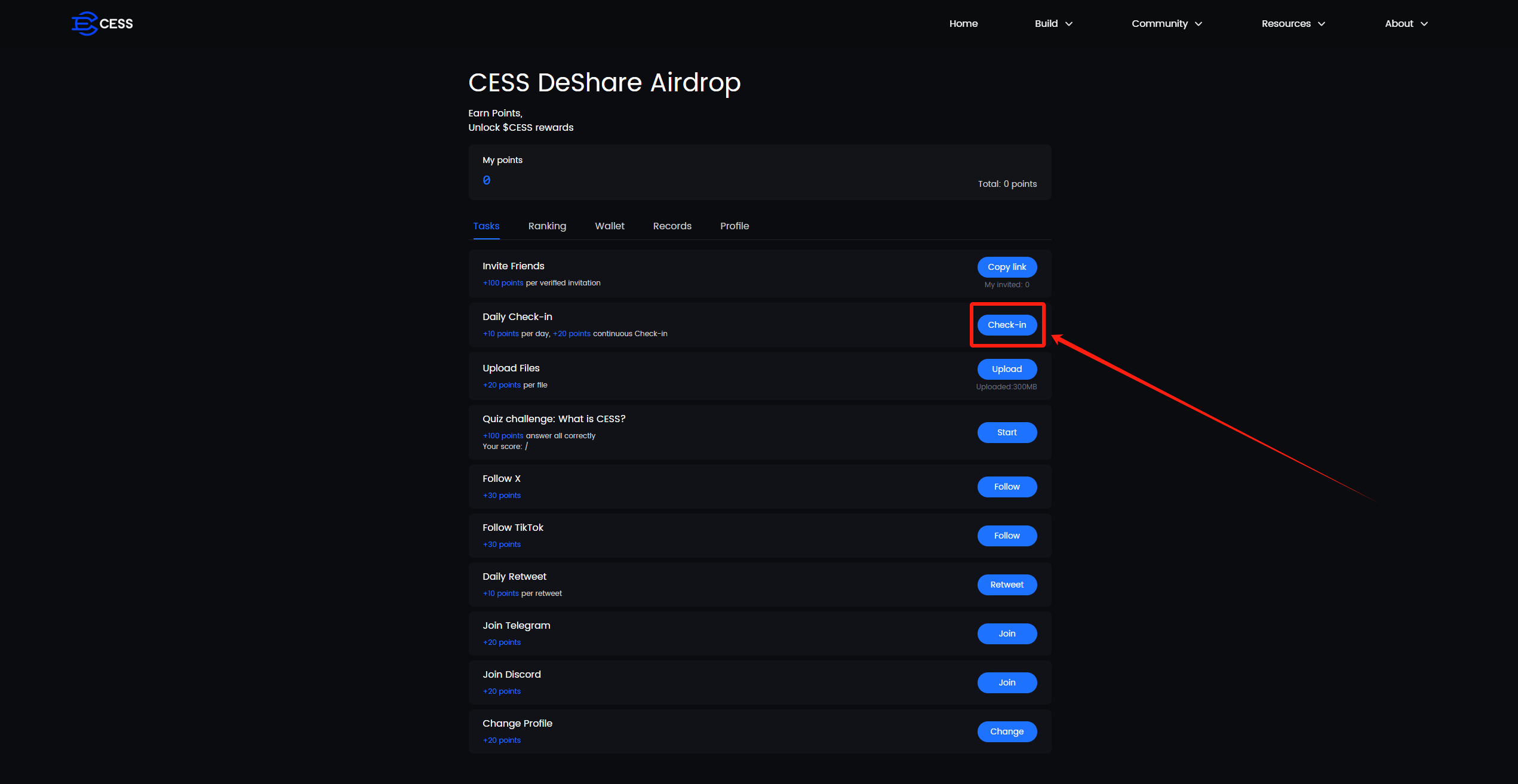Click the daily Check-in button
This screenshot has height=784, width=1518.
pos(1007,325)
